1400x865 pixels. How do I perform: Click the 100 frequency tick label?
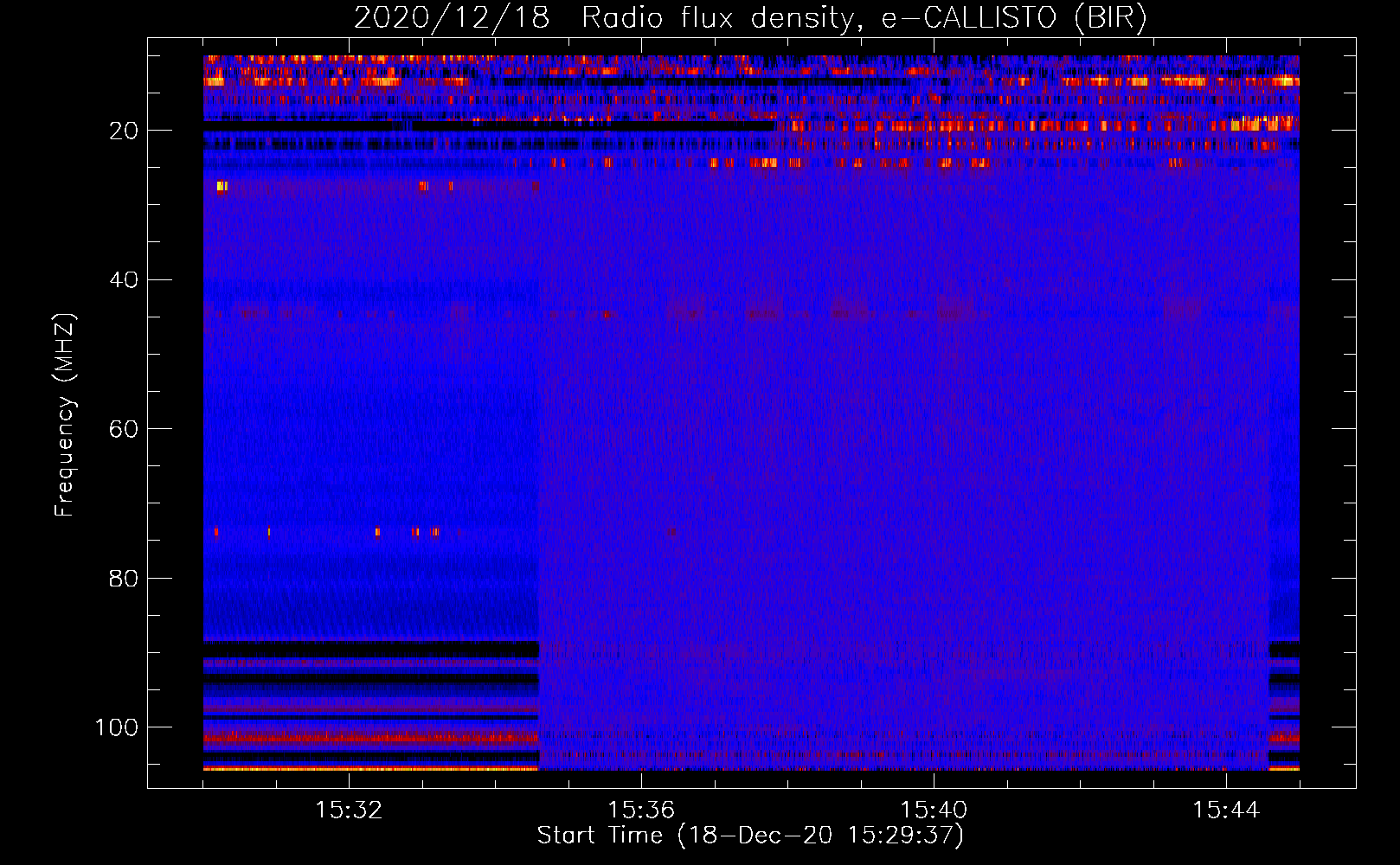pyautogui.click(x=117, y=727)
